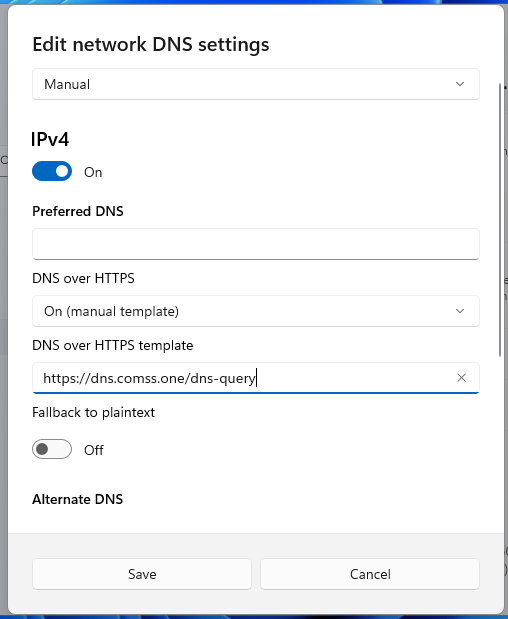The width and height of the screenshot is (508, 619).
Task: Clear the DNS over HTTPS template field
Action: (x=461, y=378)
